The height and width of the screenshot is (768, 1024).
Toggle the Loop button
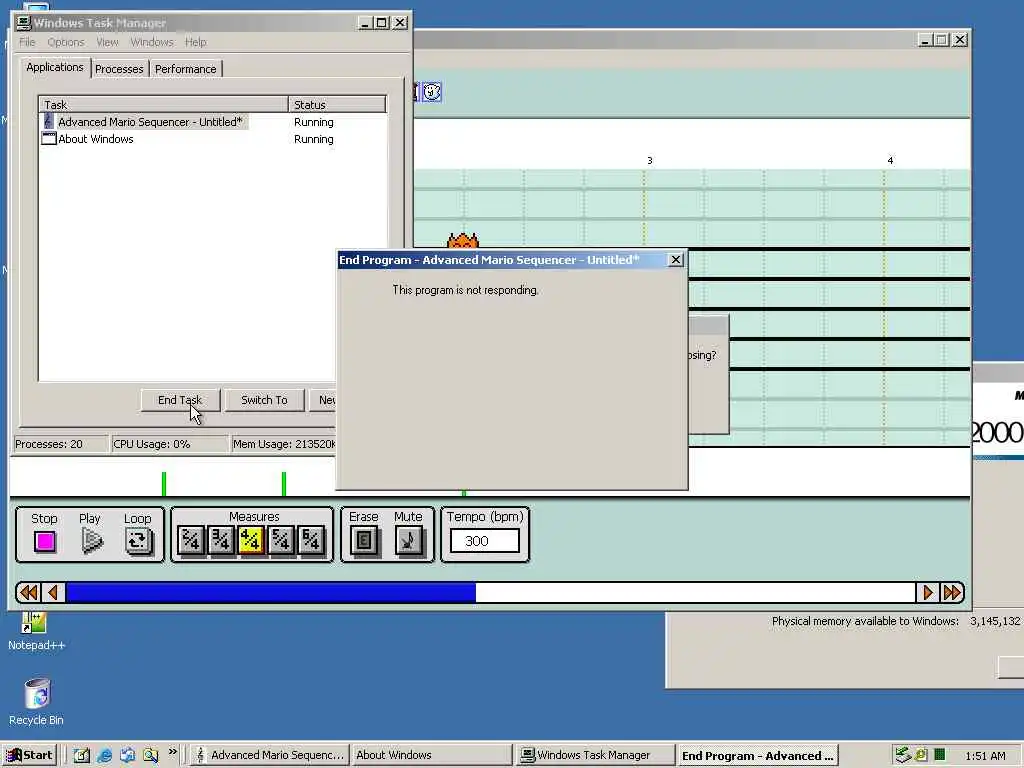tap(138, 541)
